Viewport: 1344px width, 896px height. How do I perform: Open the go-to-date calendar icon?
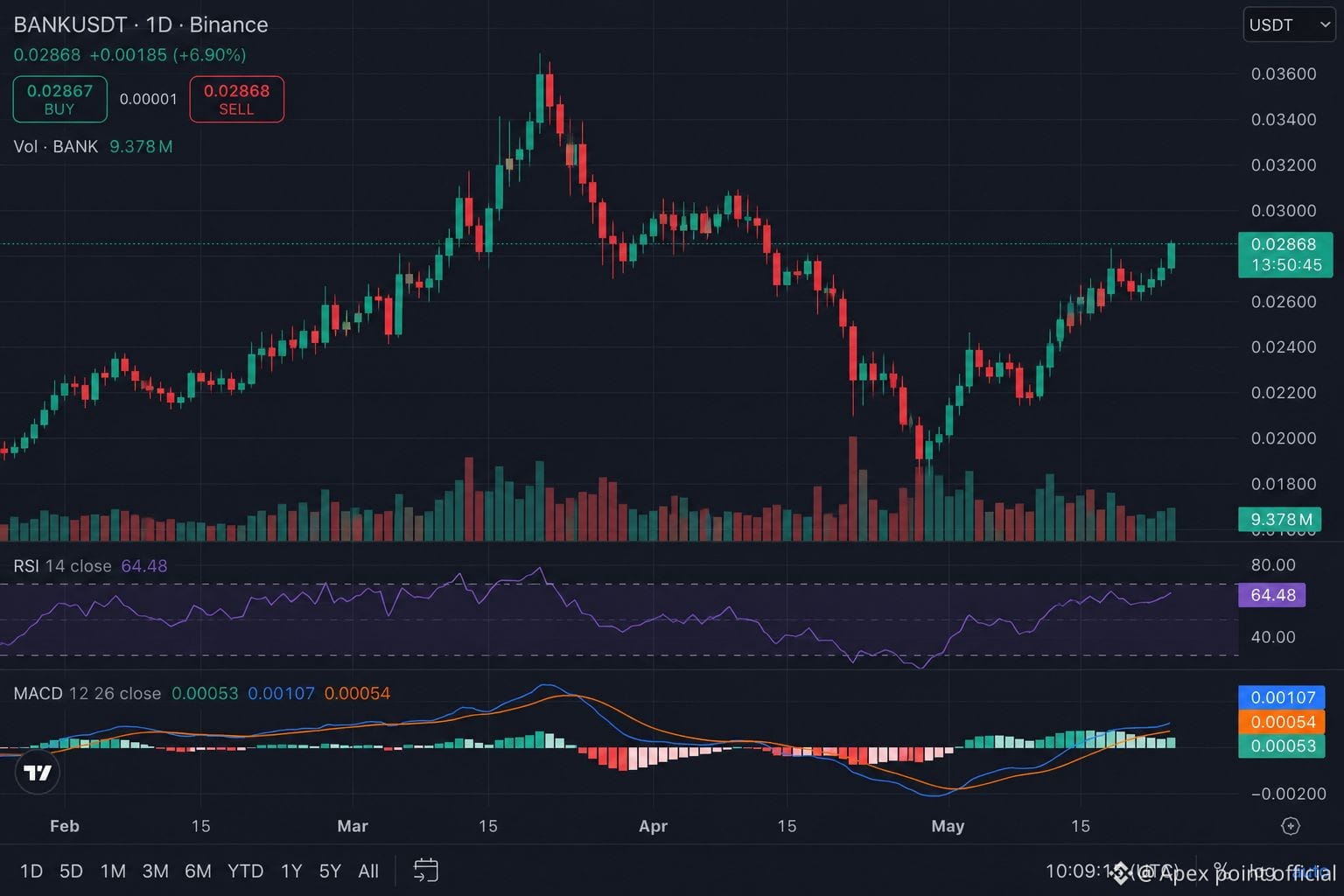[425, 871]
